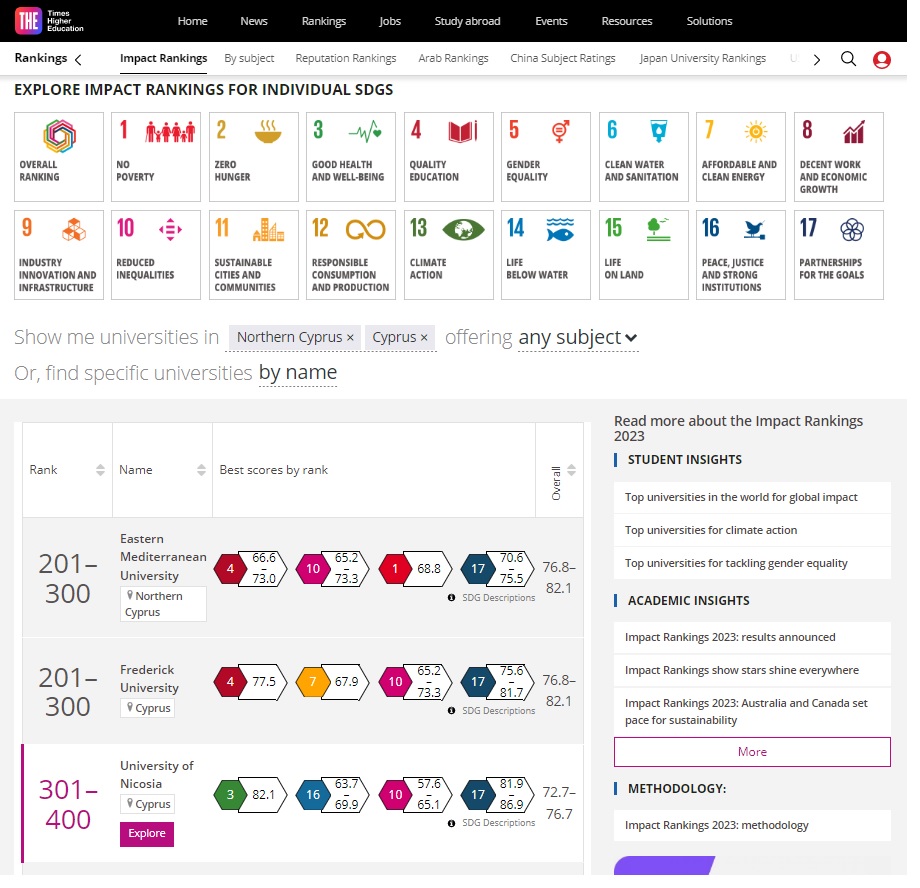The image size is (920, 888).
Task: Remove the Cyprus country filter tag
Action: click(424, 338)
